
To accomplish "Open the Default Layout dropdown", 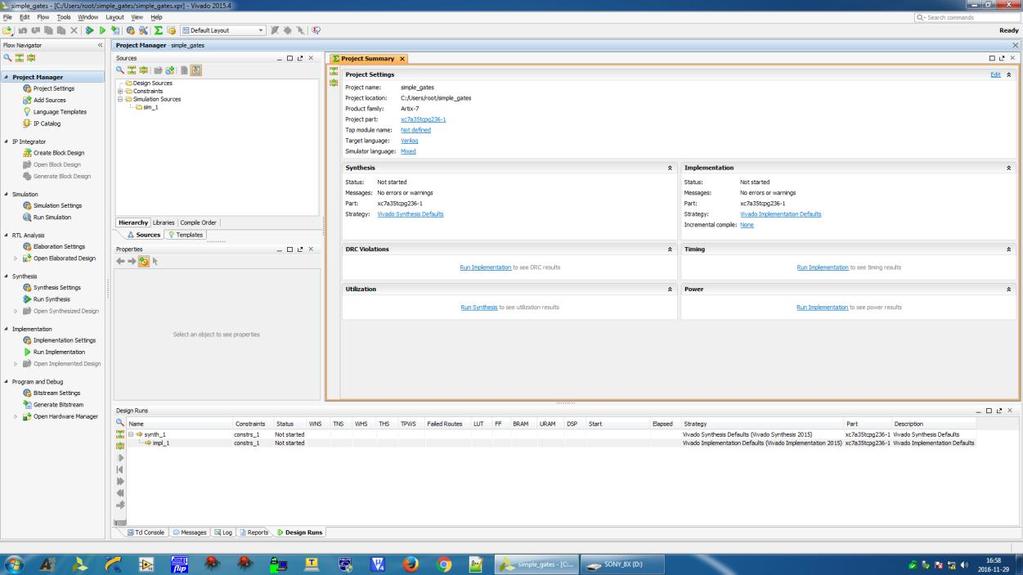I will [223, 30].
